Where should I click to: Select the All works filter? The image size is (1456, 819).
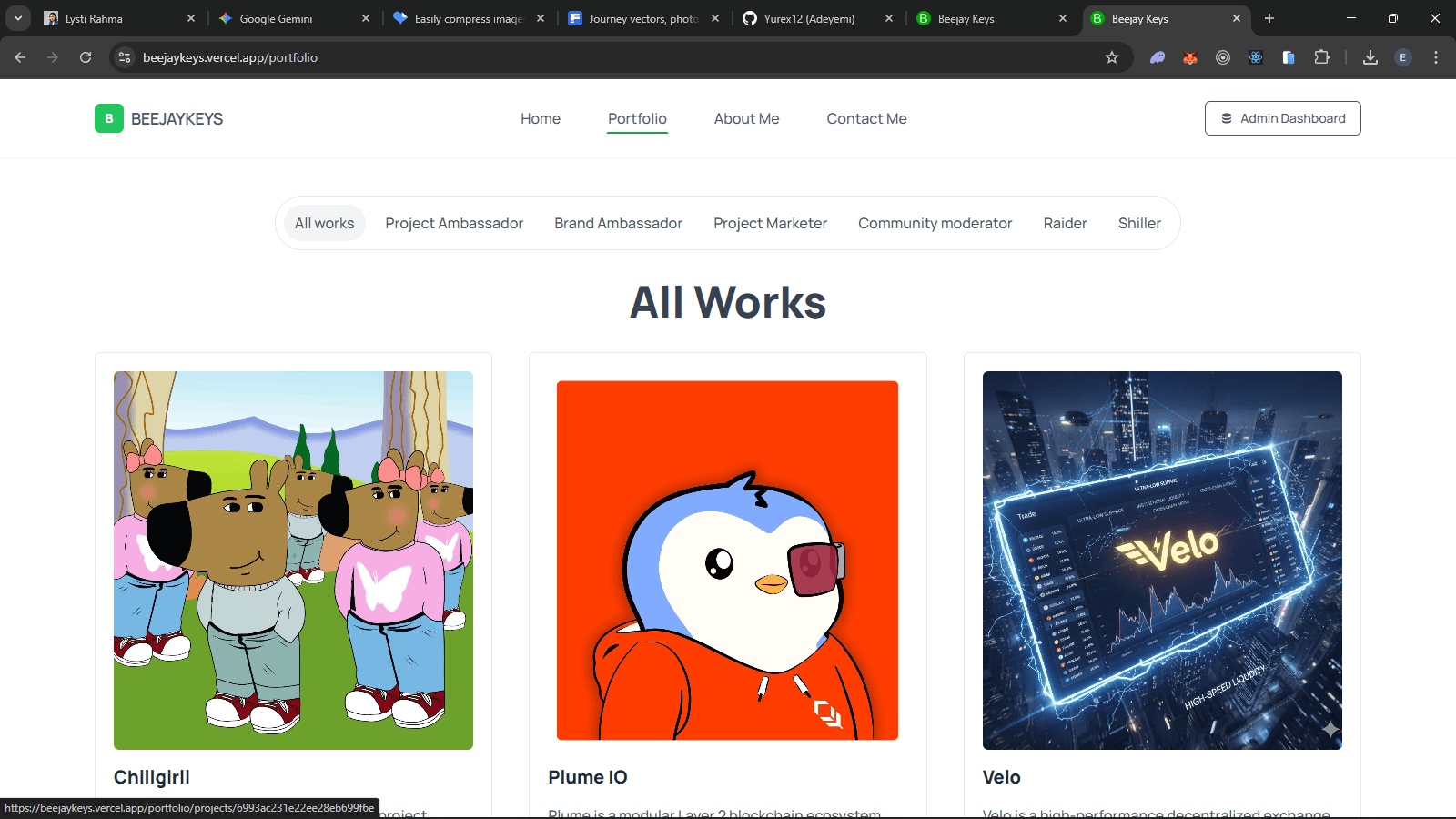coord(325,223)
